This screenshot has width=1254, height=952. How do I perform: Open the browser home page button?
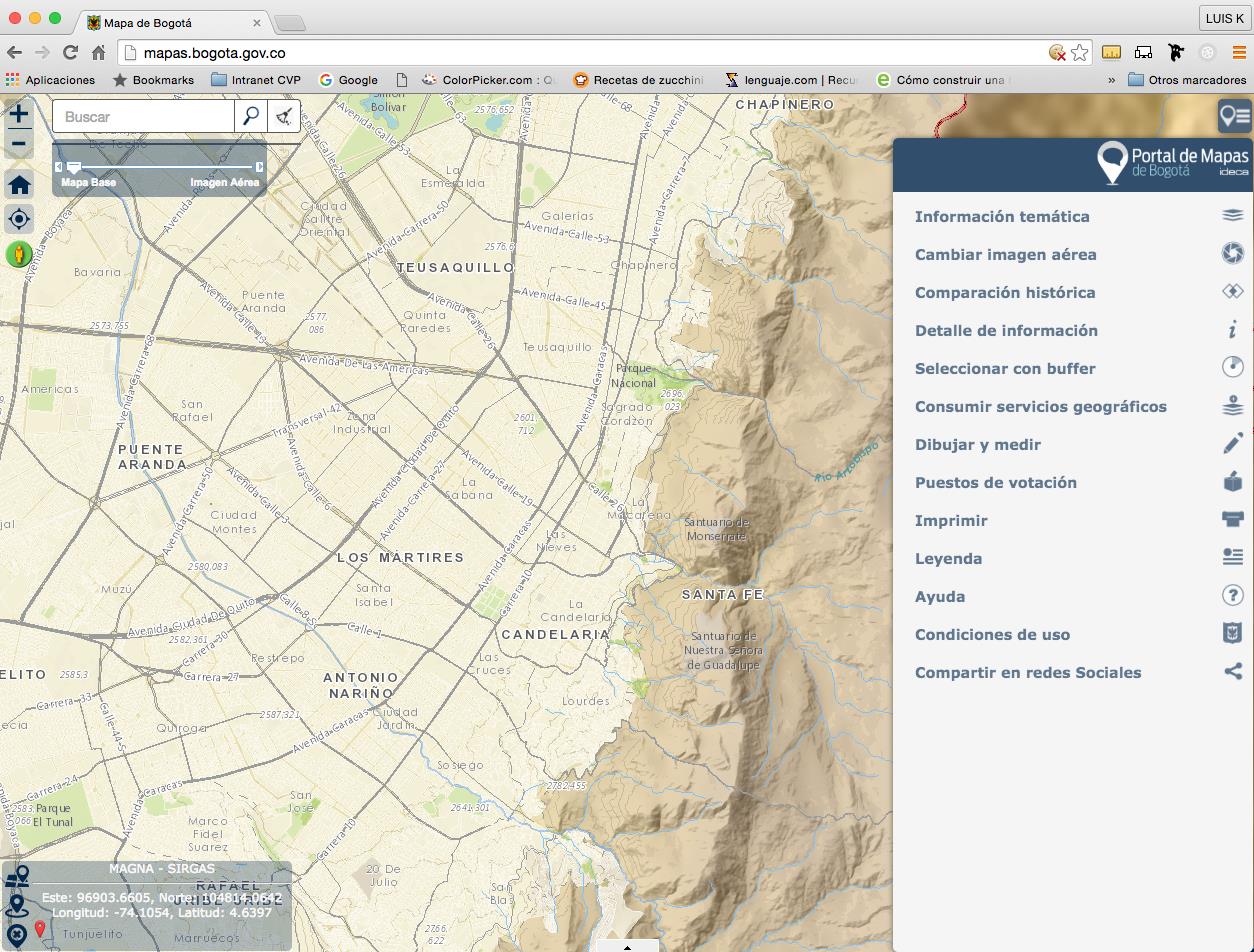[x=98, y=52]
